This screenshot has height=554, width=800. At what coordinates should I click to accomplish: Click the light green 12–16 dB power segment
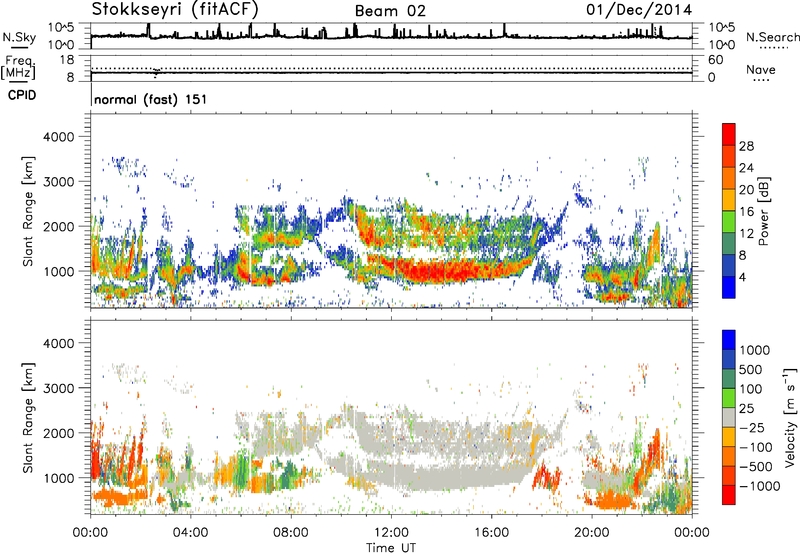(x=729, y=221)
